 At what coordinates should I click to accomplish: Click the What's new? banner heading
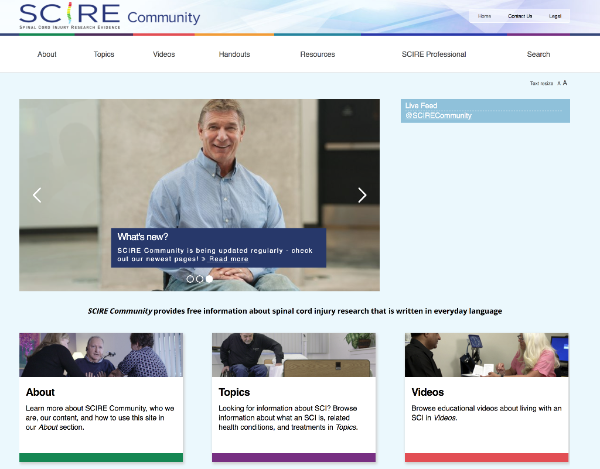pyautogui.click(x=143, y=237)
